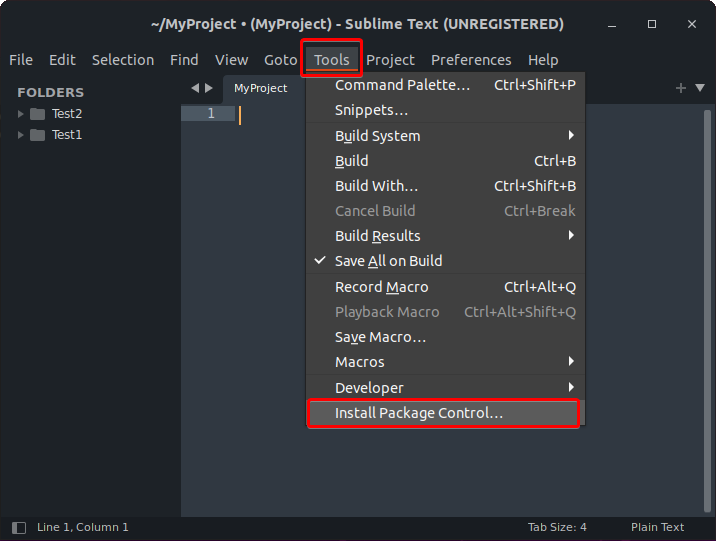Open Test2 folder icon in sidebar
Viewport: 716px width, 541px height.
(x=37, y=114)
